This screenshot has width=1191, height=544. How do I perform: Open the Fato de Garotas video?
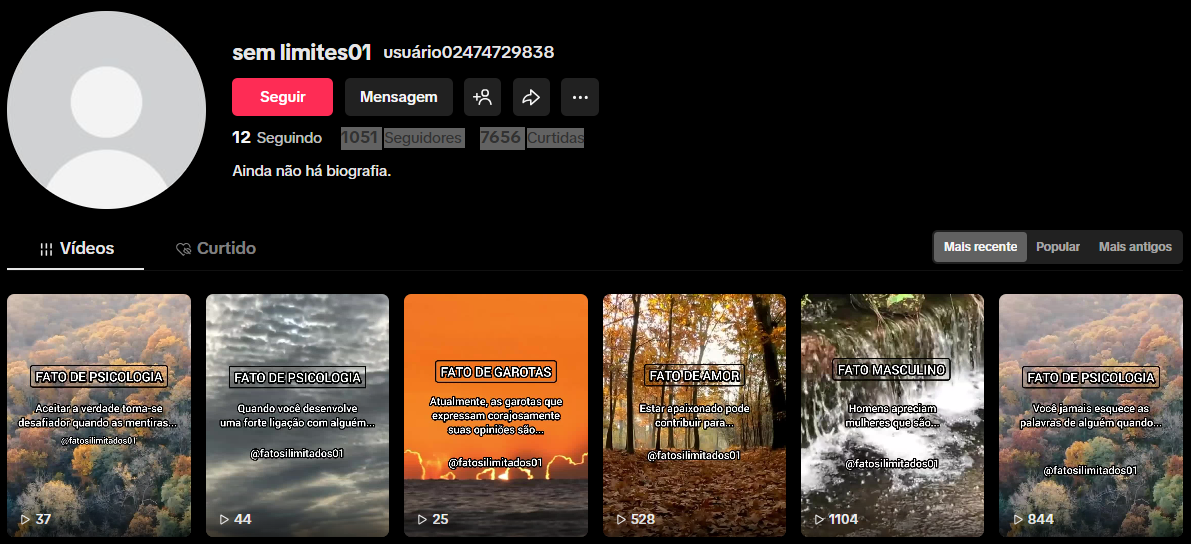click(496, 416)
